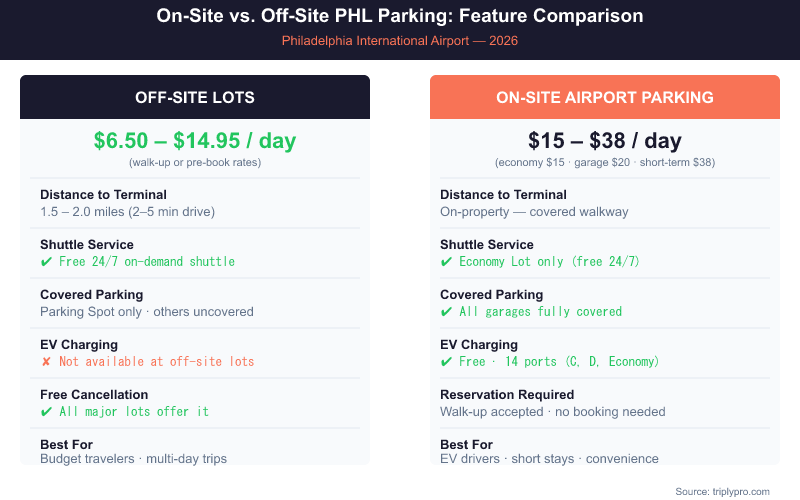Click the walk-up or pre-book rates note
800x500 pixels.
pos(195,162)
